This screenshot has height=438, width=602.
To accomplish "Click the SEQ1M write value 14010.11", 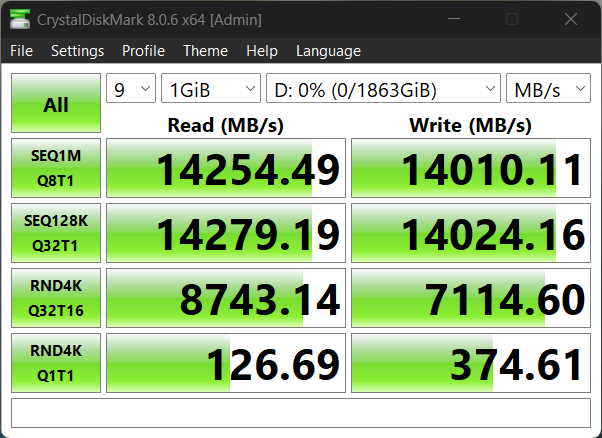I will click(x=471, y=168).
